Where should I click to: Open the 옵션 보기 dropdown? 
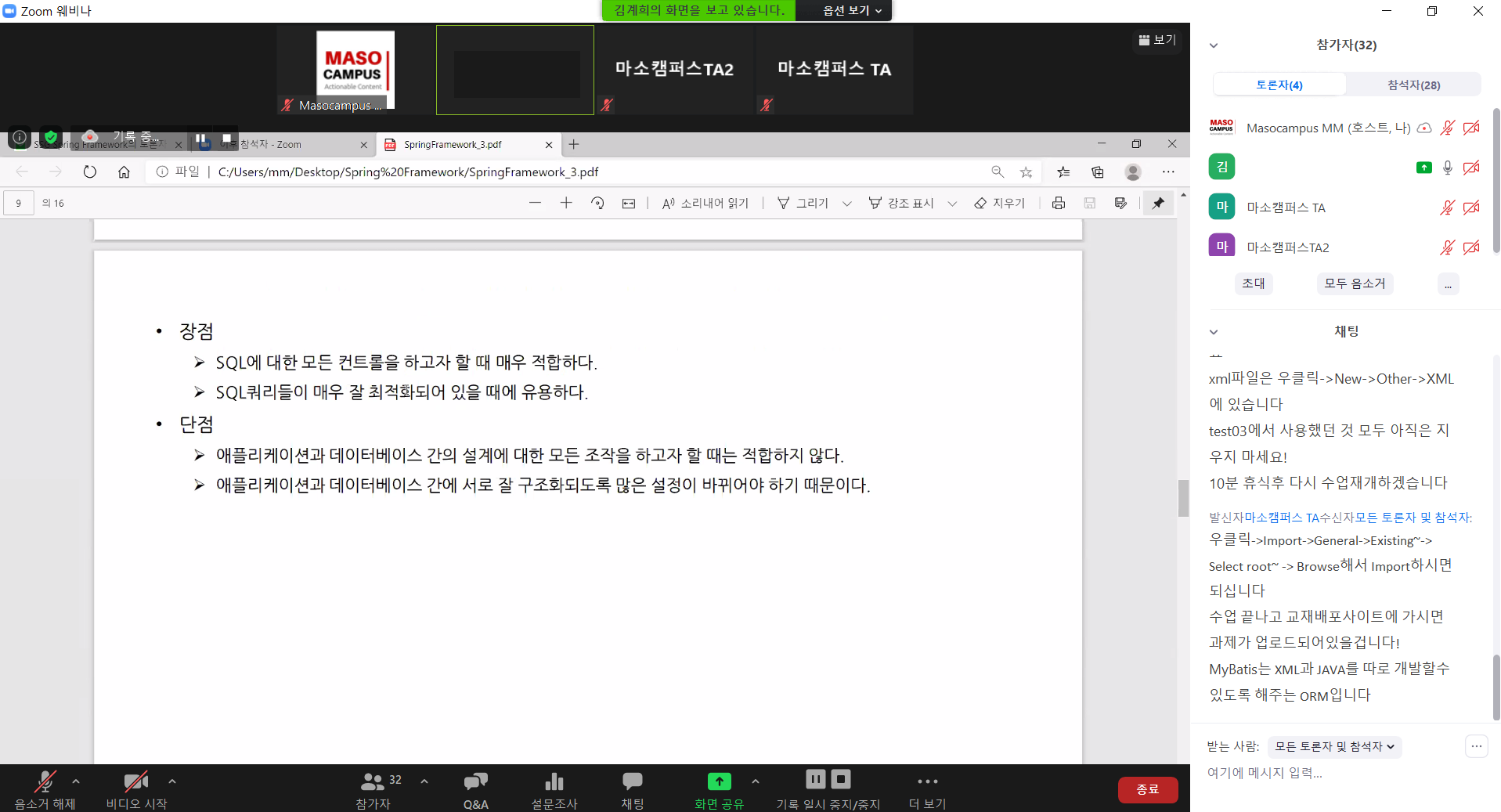852,10
